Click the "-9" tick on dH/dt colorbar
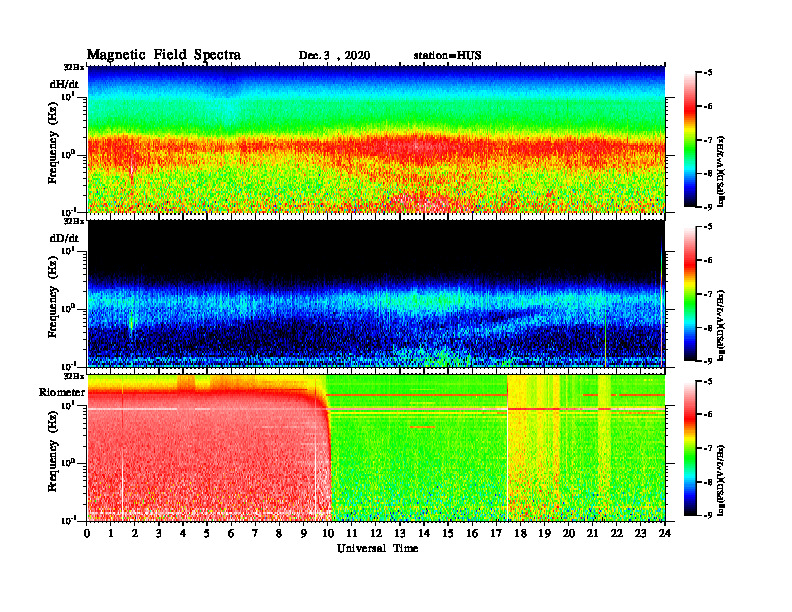Screen dimensions: 792x612 (708, 207)
